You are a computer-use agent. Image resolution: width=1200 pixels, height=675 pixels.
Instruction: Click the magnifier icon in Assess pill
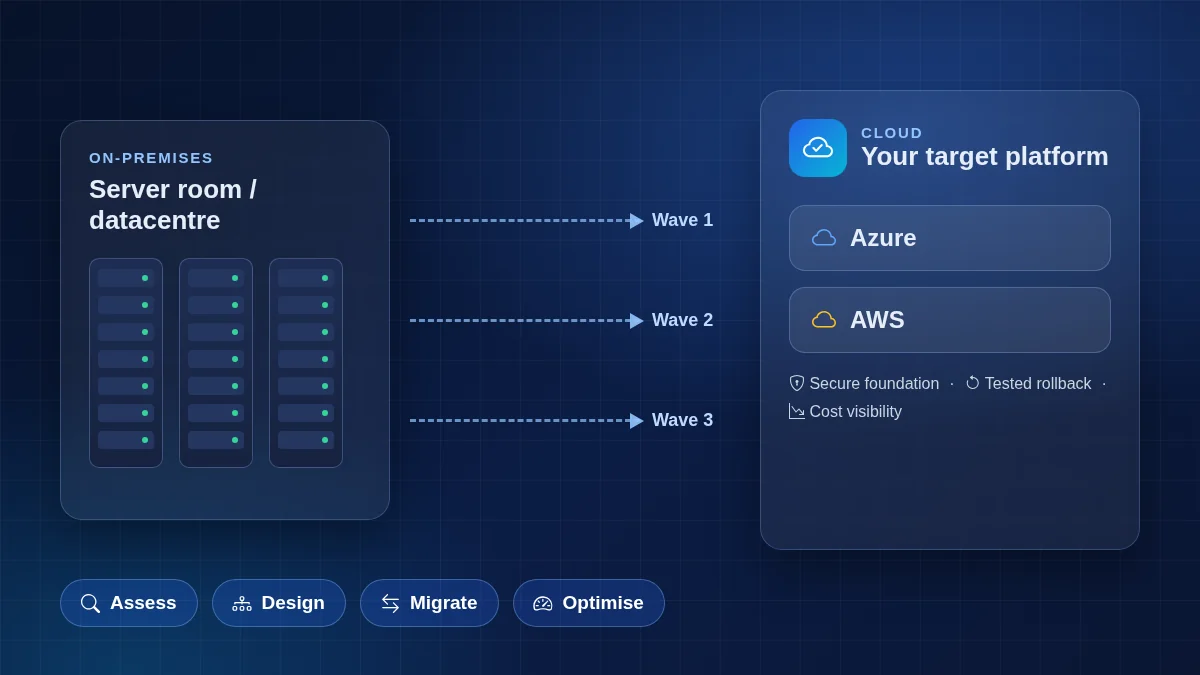click(90, 603)
